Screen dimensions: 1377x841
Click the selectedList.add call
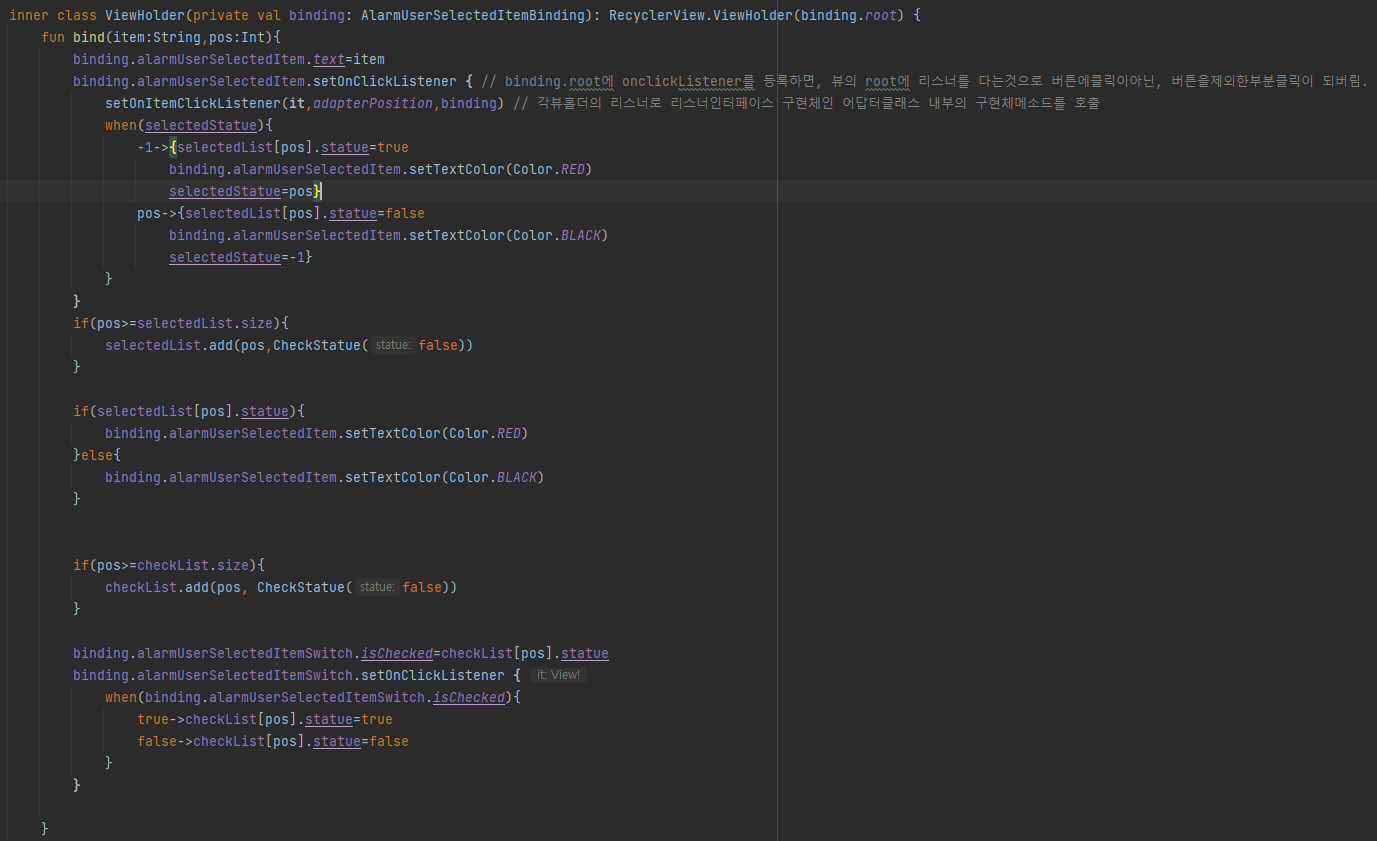coord(169,346)
